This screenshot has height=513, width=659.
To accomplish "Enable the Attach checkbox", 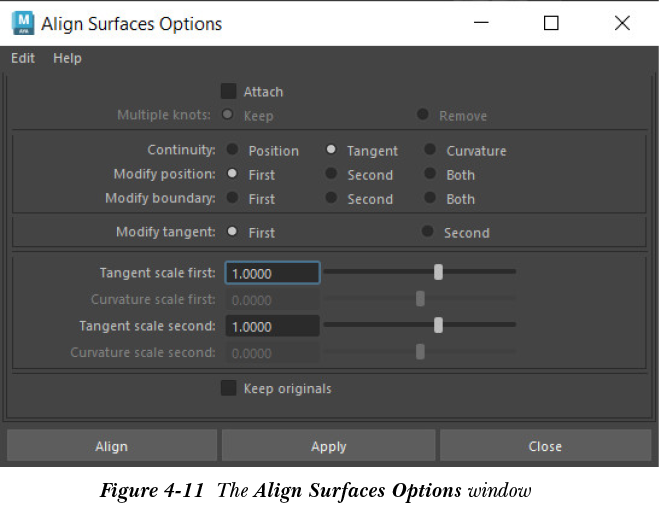I will click(229, 91).
